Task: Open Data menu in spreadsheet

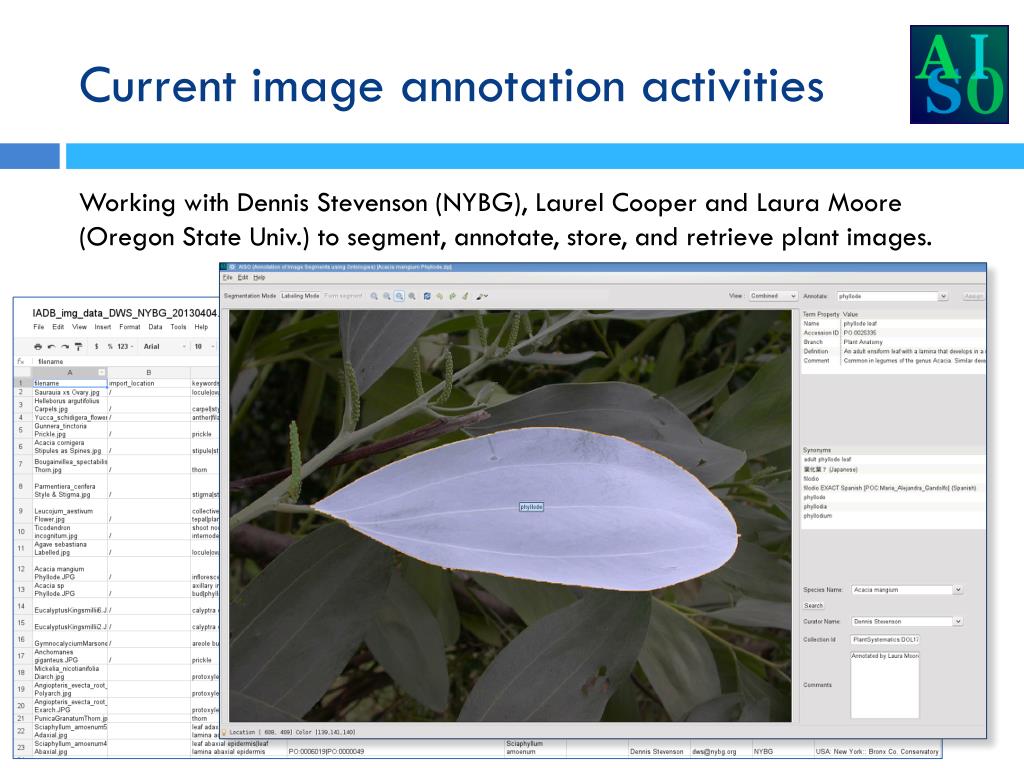Action: 155,327
